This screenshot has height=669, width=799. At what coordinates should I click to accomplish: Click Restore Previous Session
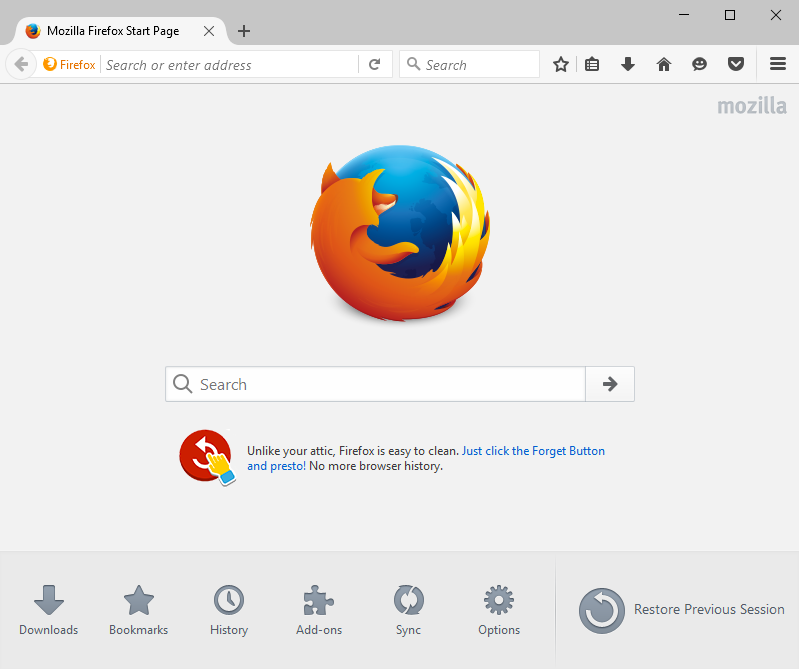tap(682, 610)
